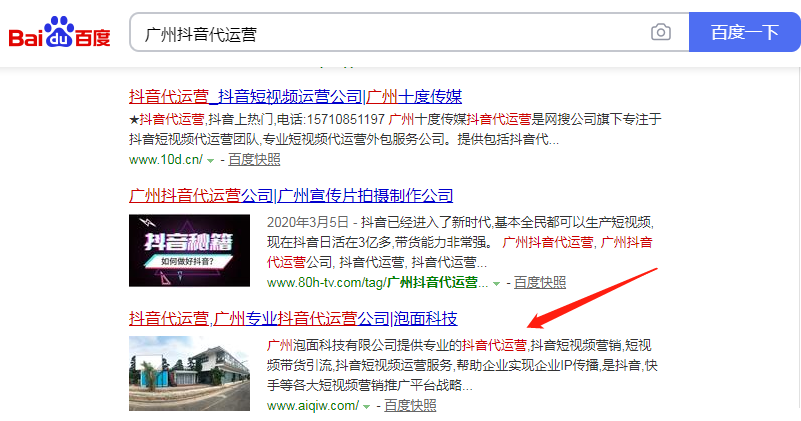Click the Baidu logo

[59, 33]
